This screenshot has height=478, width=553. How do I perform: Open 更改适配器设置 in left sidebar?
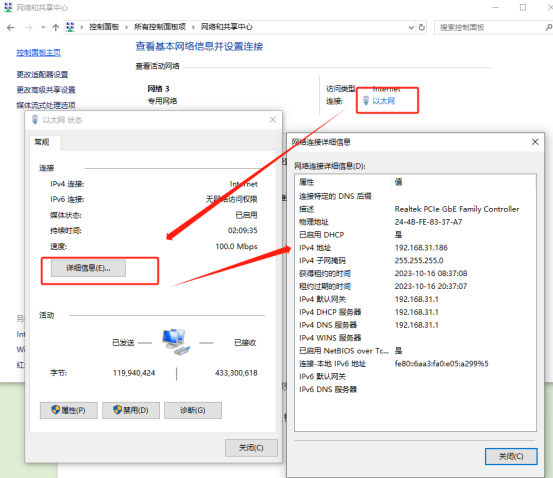click(42, 74)
